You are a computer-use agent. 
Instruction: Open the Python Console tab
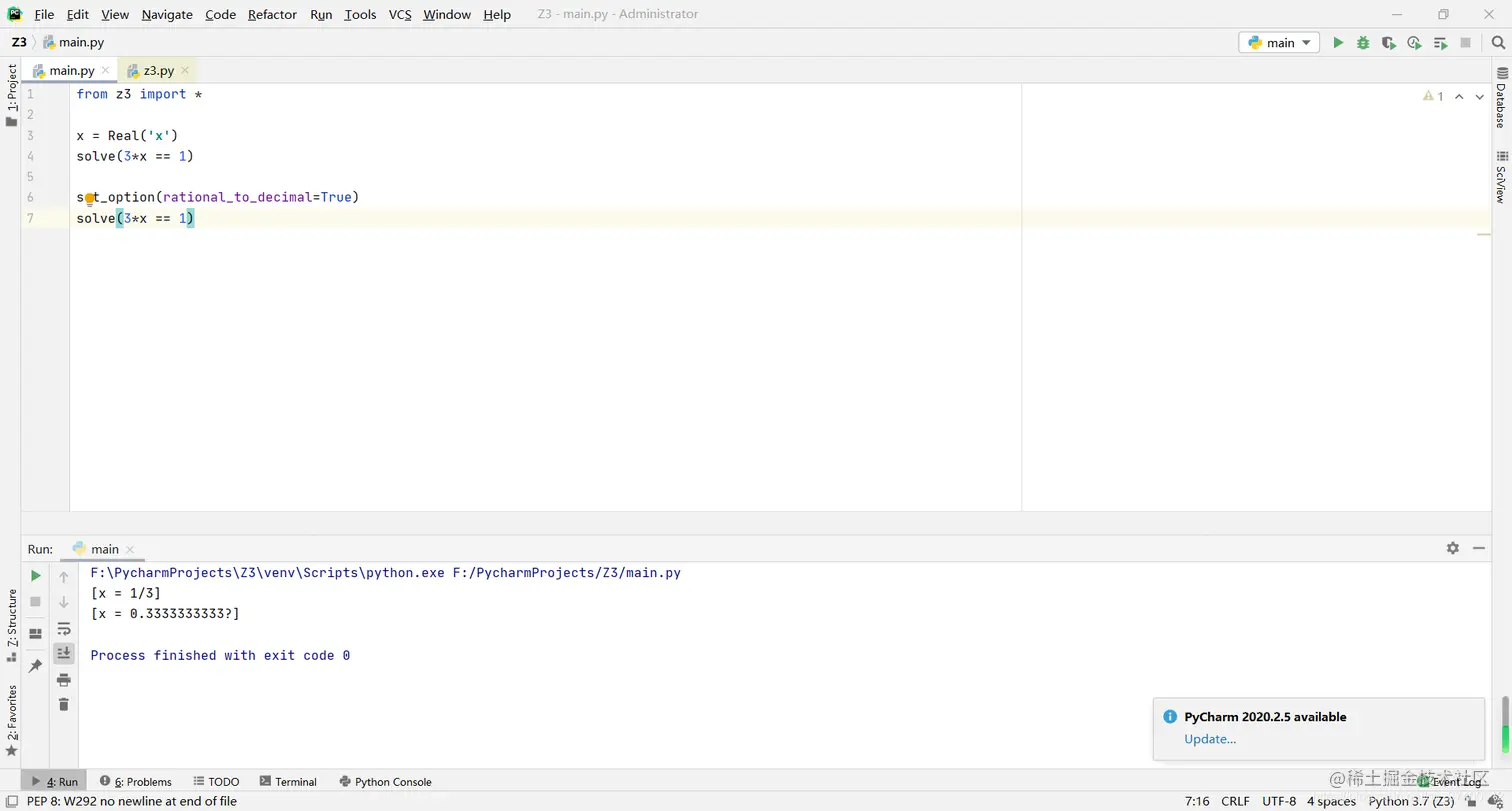click(385, 782)
